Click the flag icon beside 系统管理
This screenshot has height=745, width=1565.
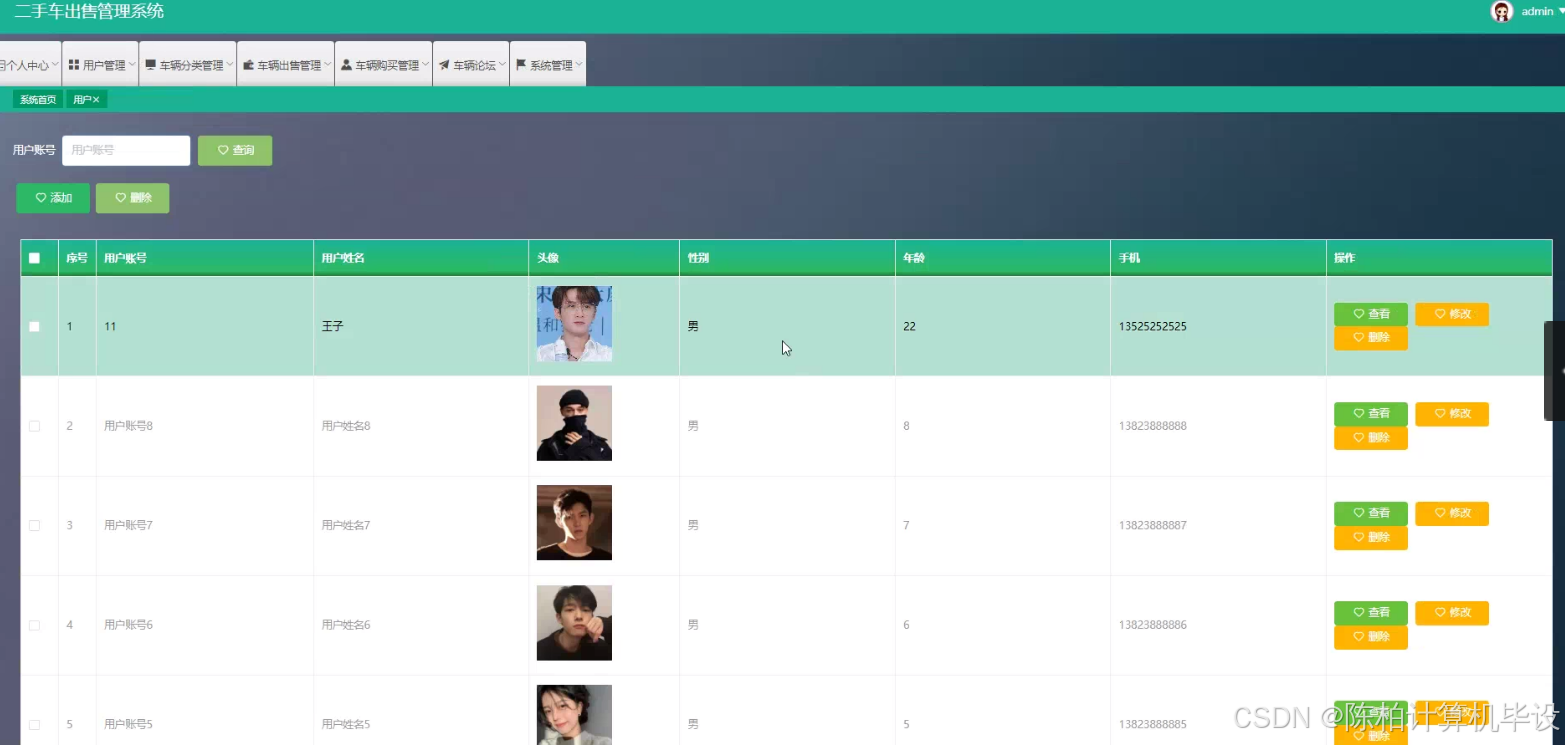tap(521, 65)
